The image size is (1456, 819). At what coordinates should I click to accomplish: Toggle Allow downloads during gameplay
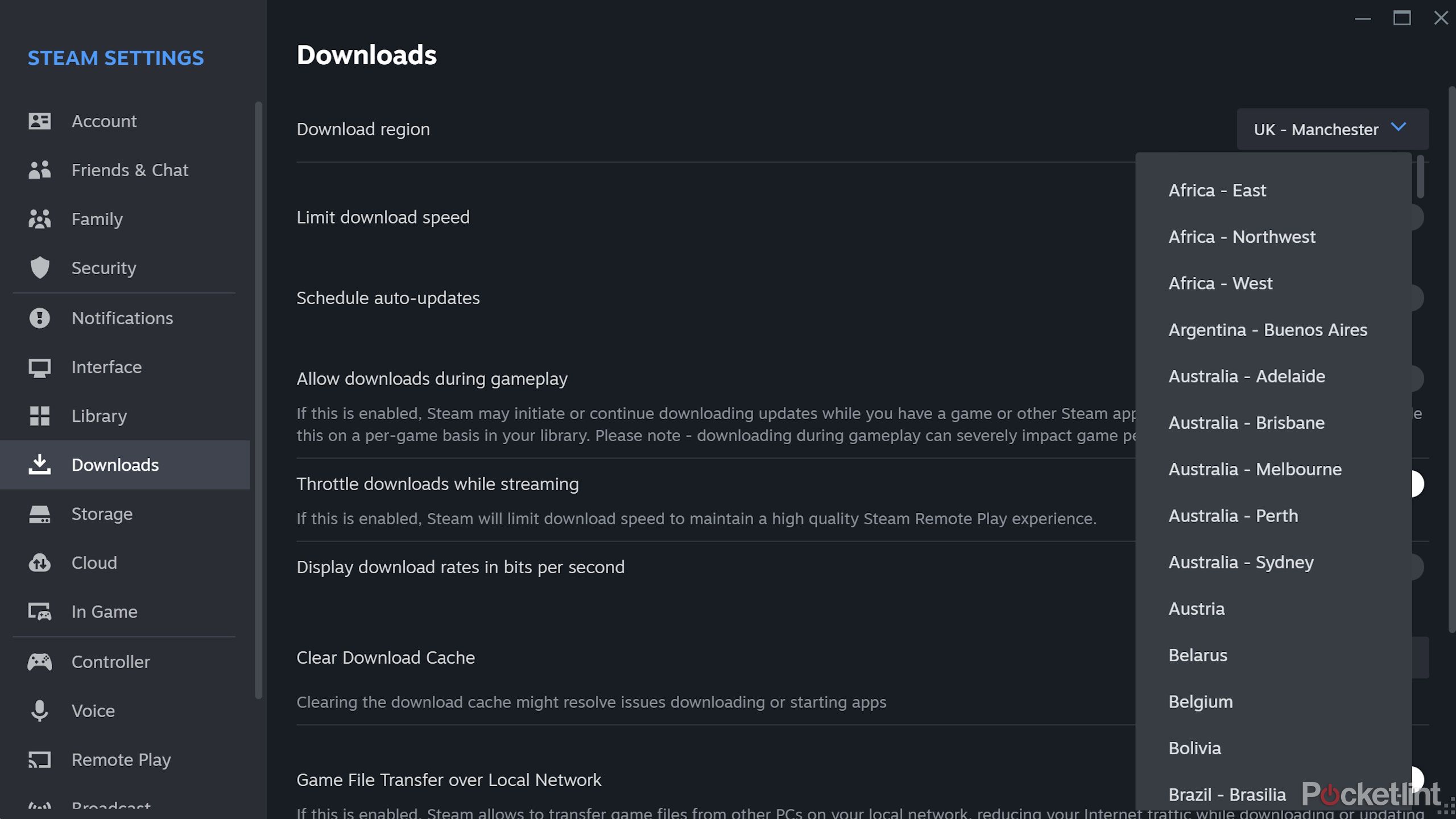click(x=1415, y=378)
